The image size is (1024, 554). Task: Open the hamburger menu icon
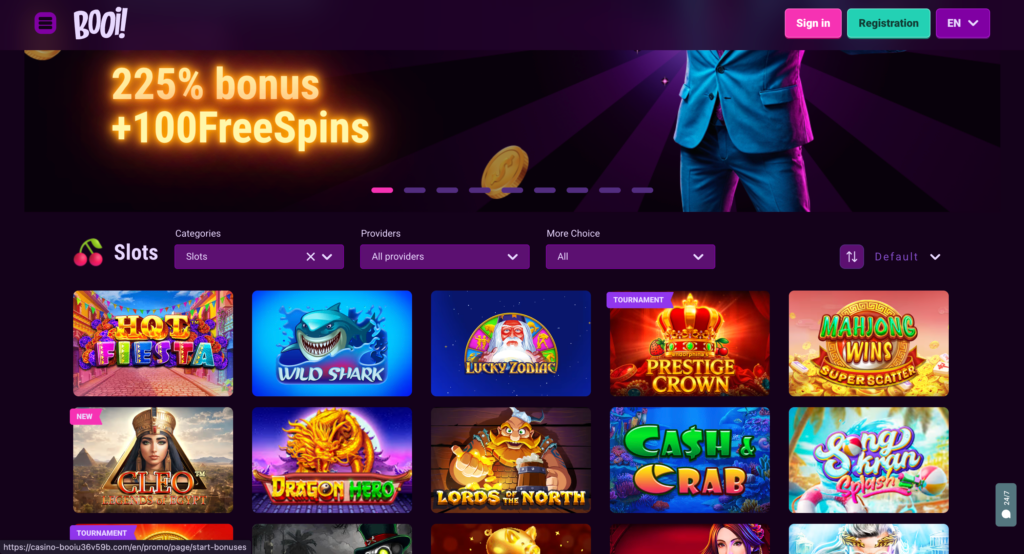[x=45, y=24]
